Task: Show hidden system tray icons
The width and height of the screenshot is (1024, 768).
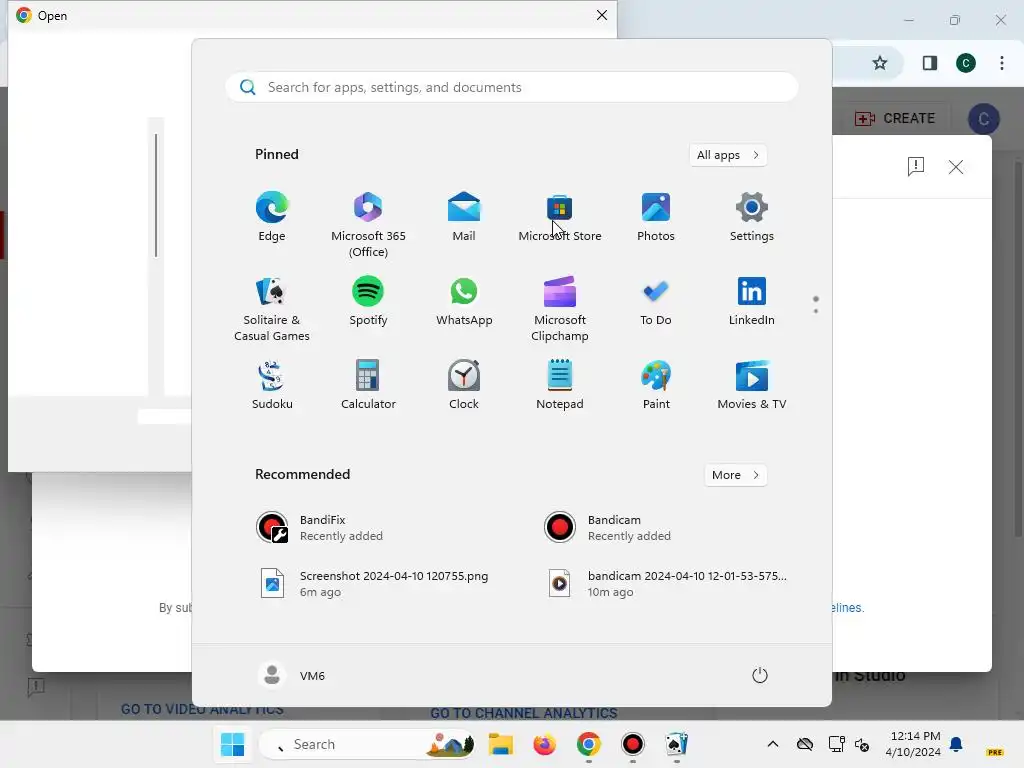Action: click(773, 744)
